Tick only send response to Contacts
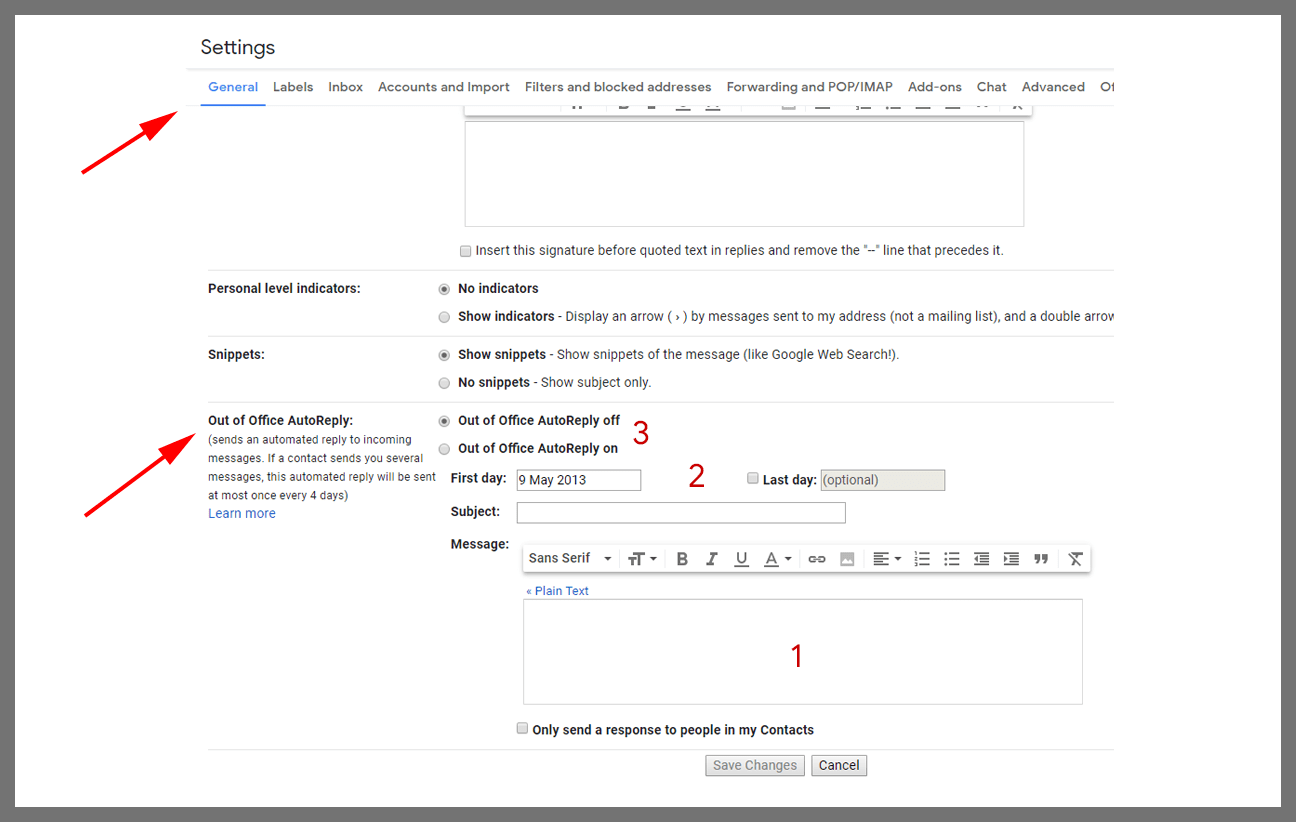Screen dimensions: 1296x822 pos(522,729)
